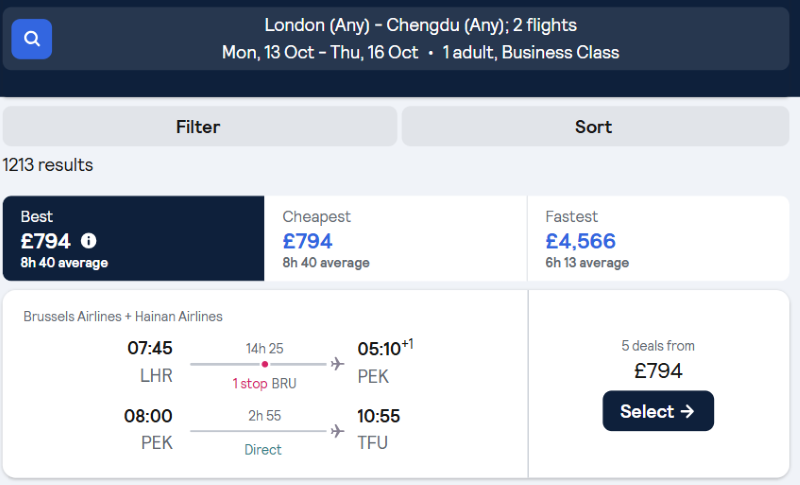The width and height of the screenshot is (800, 485).
Task: Click the 5 deals from text
Action: tap(658, 346)
